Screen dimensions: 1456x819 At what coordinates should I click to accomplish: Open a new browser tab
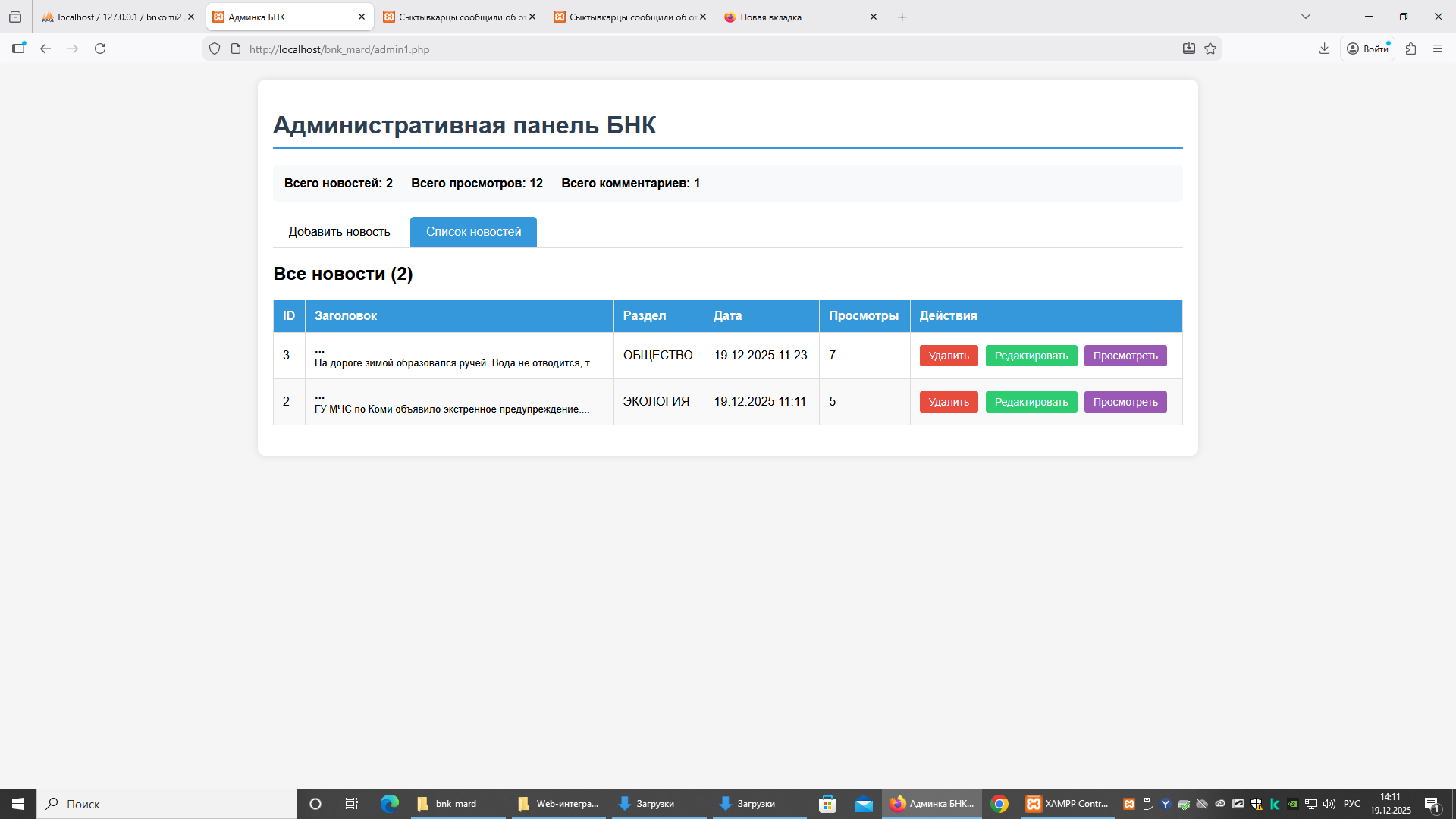(902, 17)
